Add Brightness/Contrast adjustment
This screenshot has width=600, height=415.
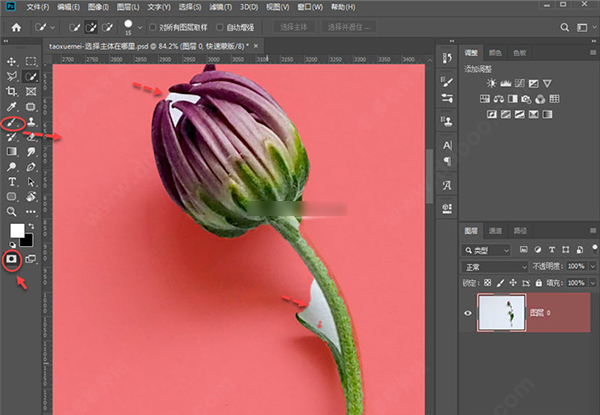(491, 83)
